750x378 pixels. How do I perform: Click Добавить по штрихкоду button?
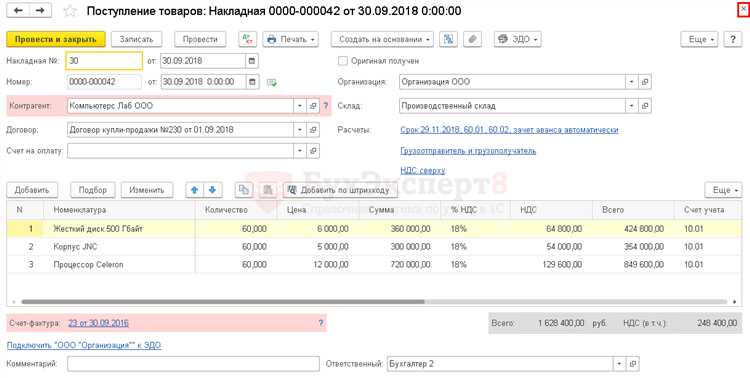click(340, 190)
